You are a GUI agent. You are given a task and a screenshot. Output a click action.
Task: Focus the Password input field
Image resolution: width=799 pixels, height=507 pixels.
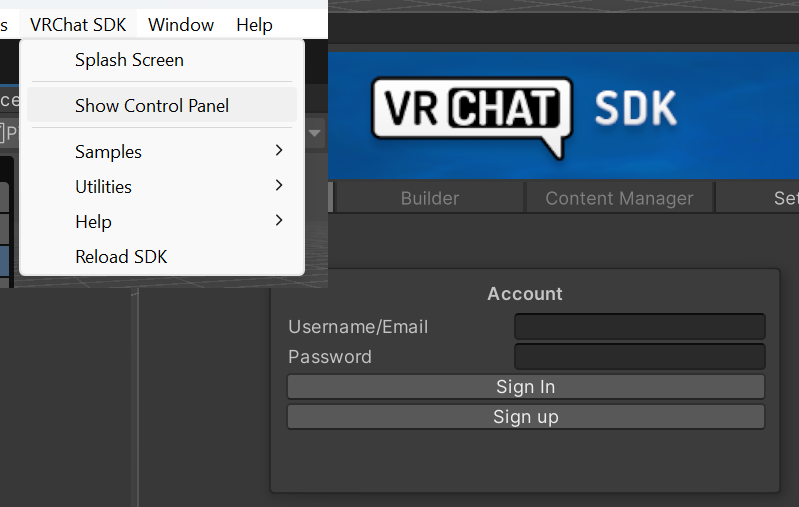pyautogui.click(x=640, y=356)
